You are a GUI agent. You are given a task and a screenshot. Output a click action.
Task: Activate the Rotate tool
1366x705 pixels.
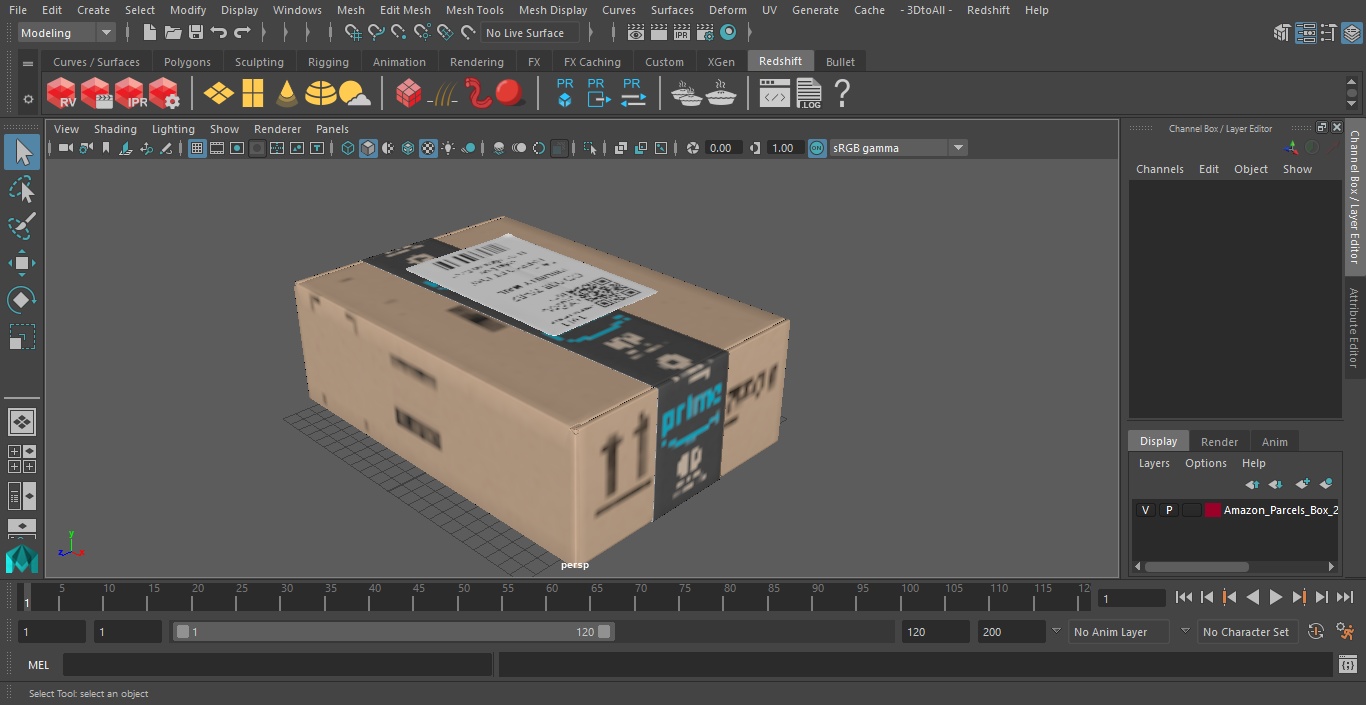(22, 300)
